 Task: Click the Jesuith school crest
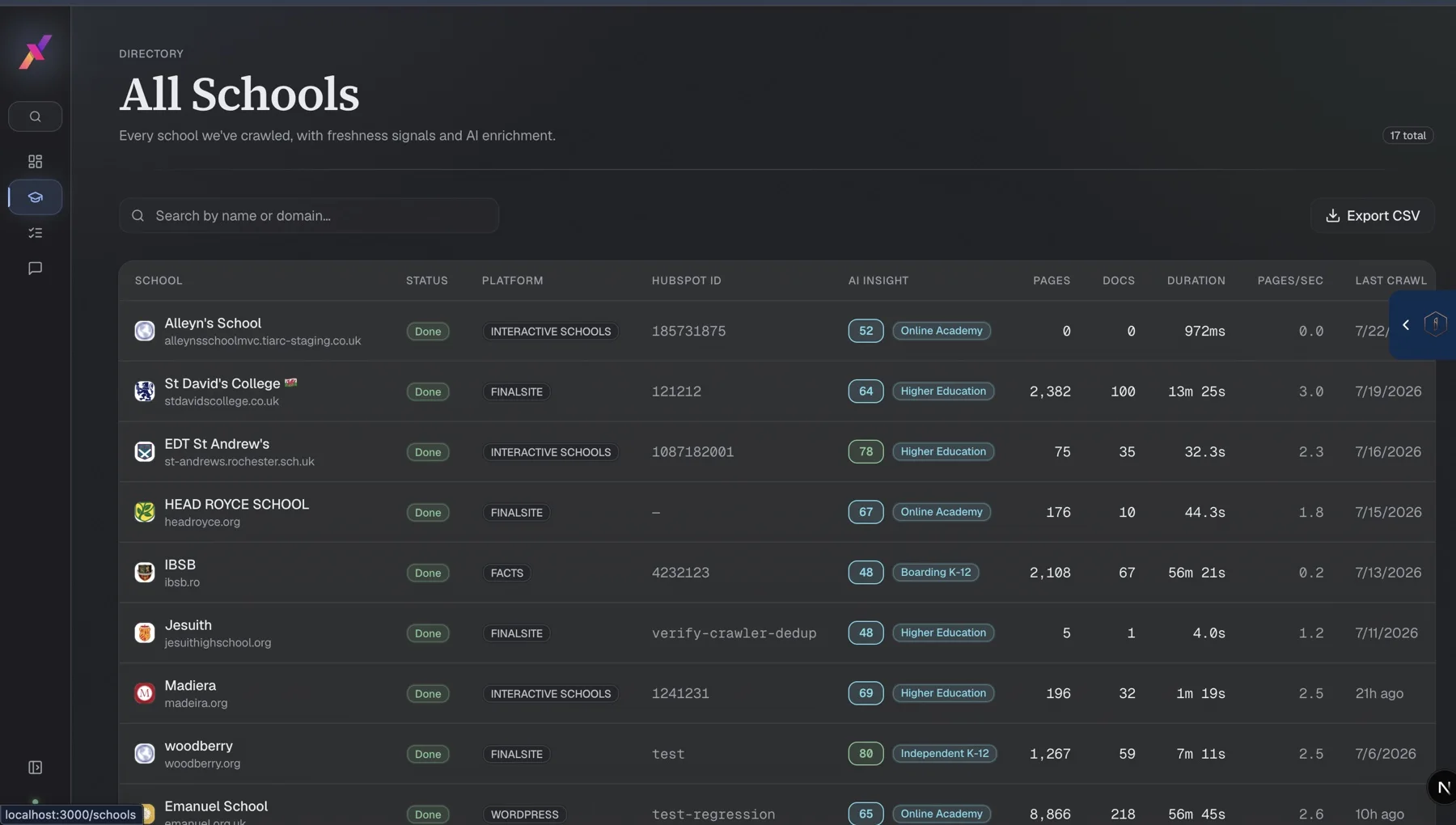pyautogui.click(x=145, y=632)
